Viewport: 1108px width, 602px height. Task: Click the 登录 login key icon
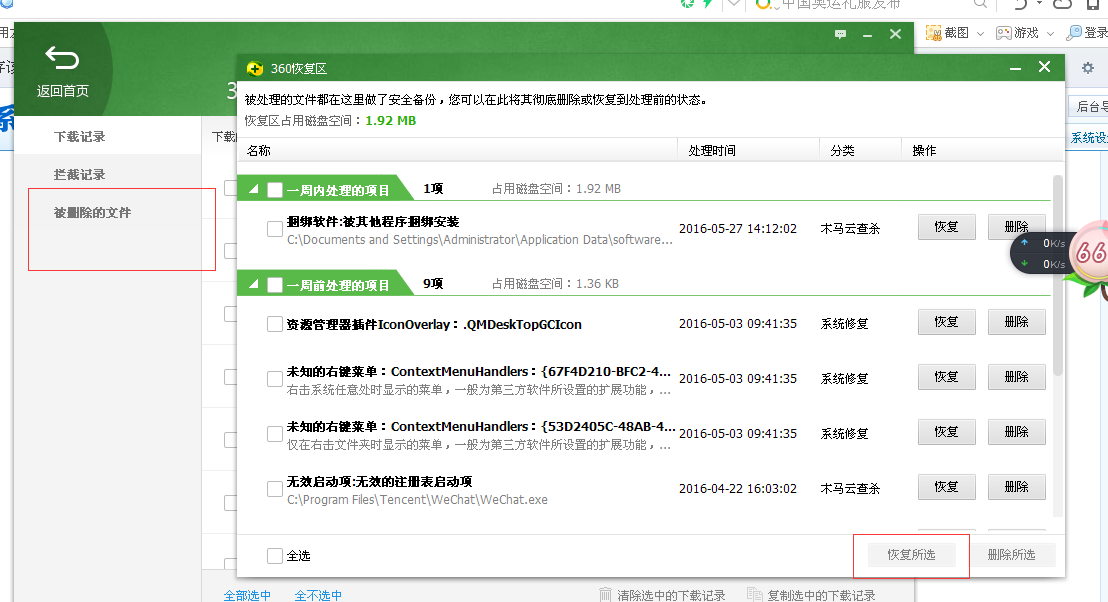click(1074, 33)
